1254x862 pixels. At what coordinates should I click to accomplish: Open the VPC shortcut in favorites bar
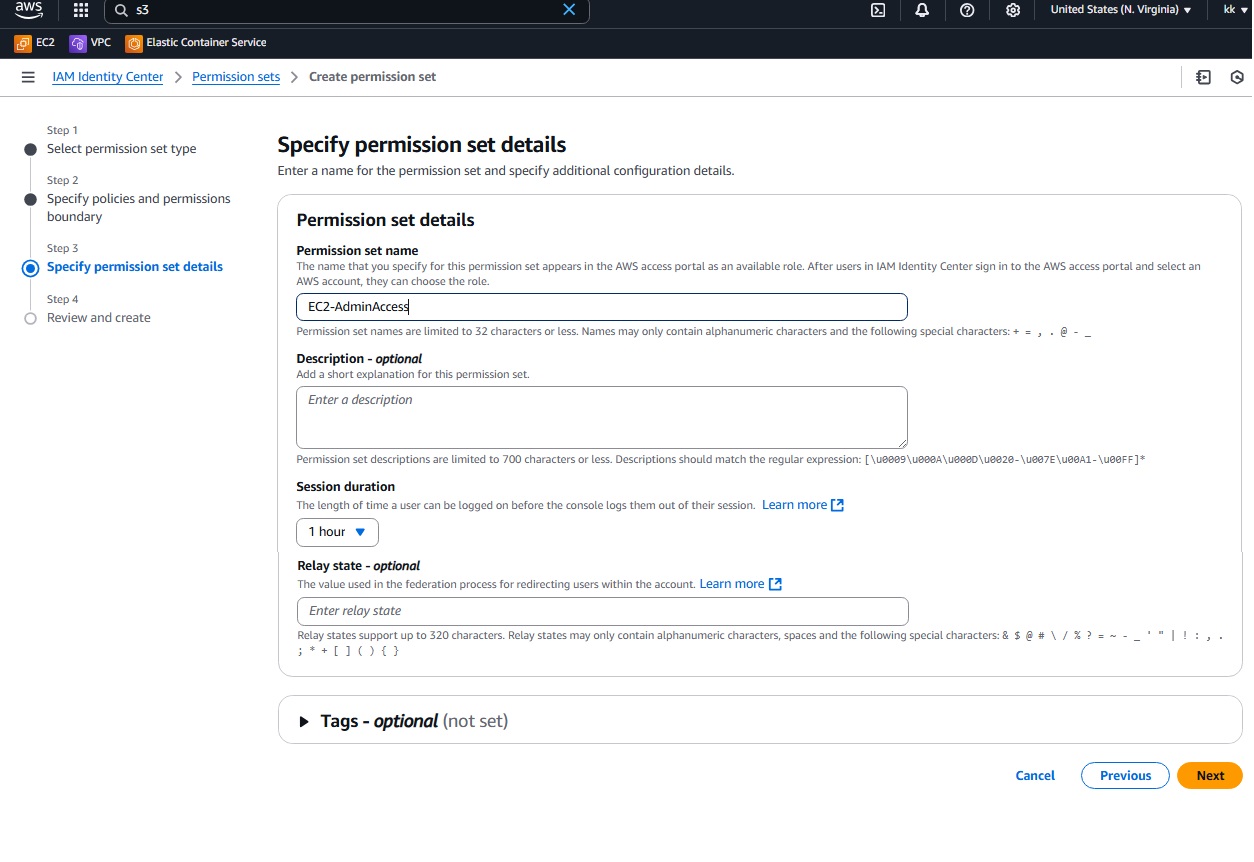pos(90,43)
